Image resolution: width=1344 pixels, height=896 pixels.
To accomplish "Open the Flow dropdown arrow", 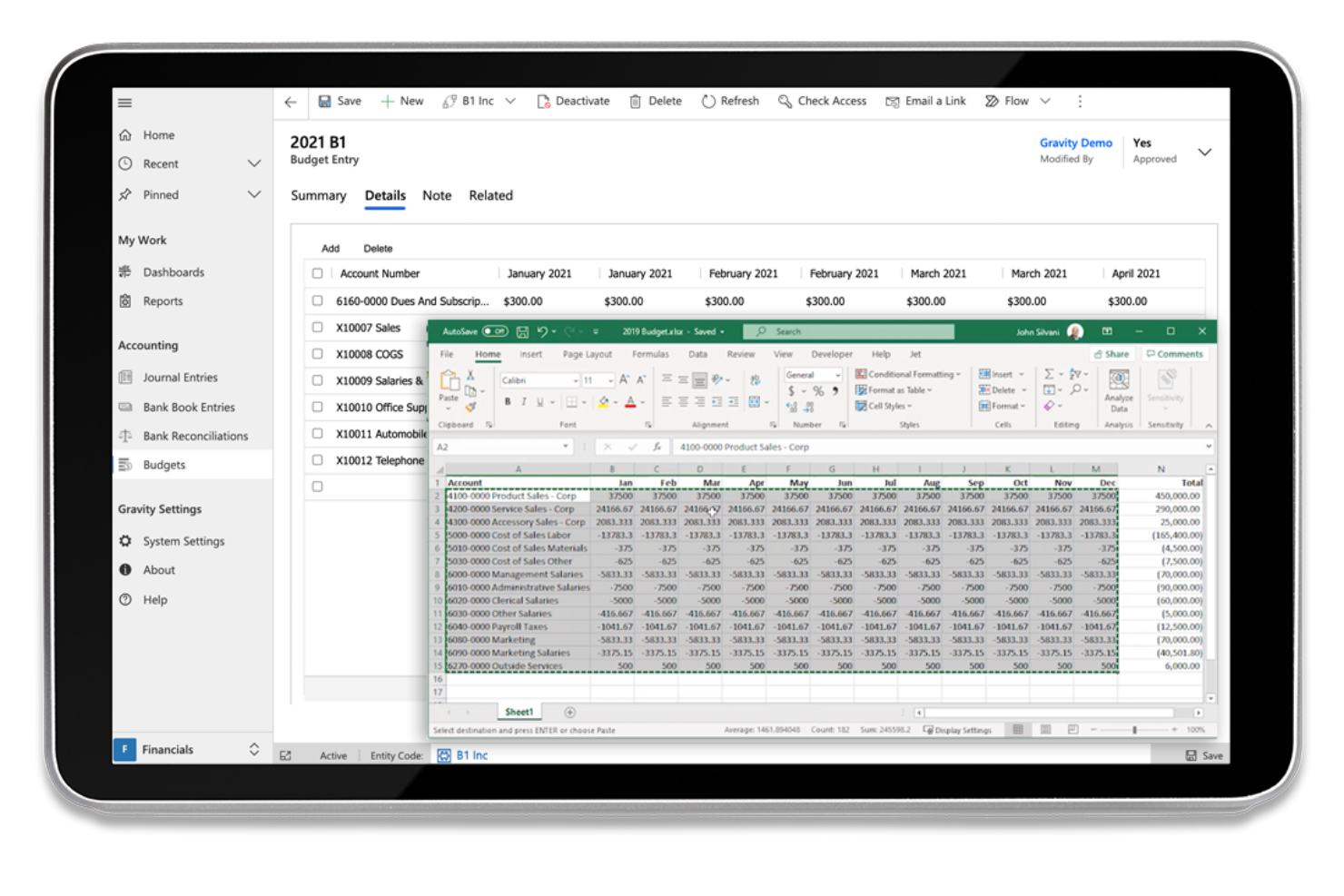I will [x=1045, y=102].
